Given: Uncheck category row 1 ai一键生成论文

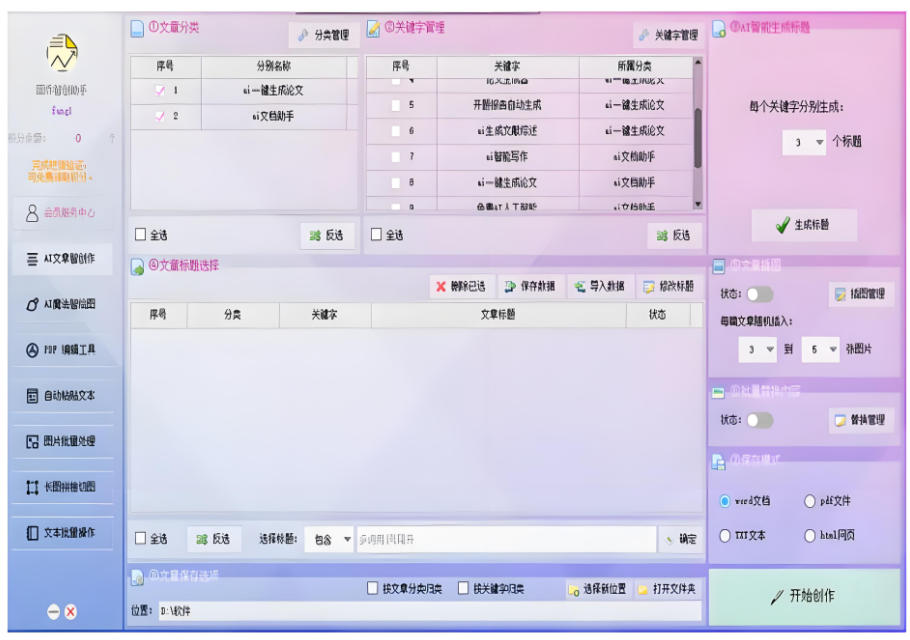Looking at the screenshot, I should click(160, 91).
